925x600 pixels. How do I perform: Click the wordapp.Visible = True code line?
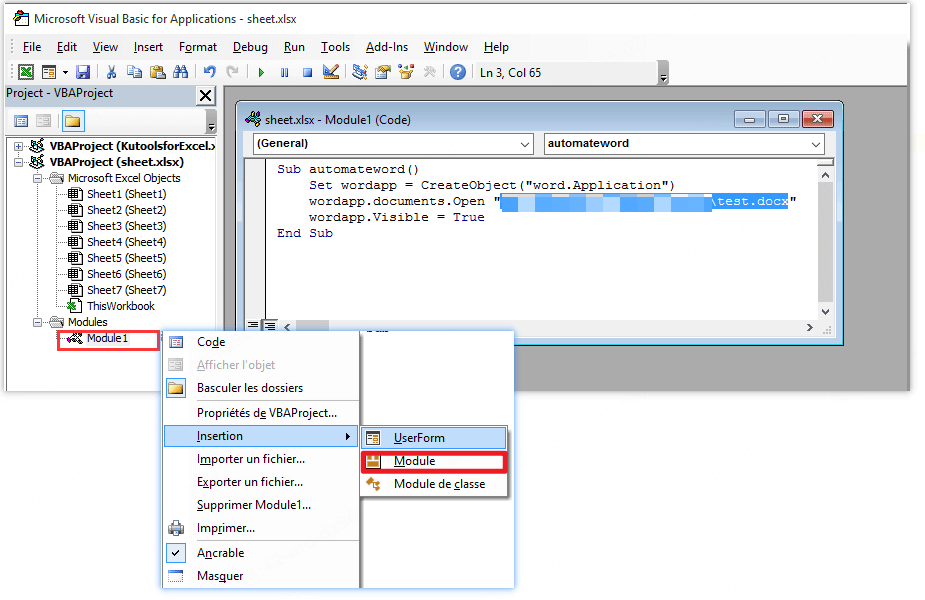coord(396,217)
